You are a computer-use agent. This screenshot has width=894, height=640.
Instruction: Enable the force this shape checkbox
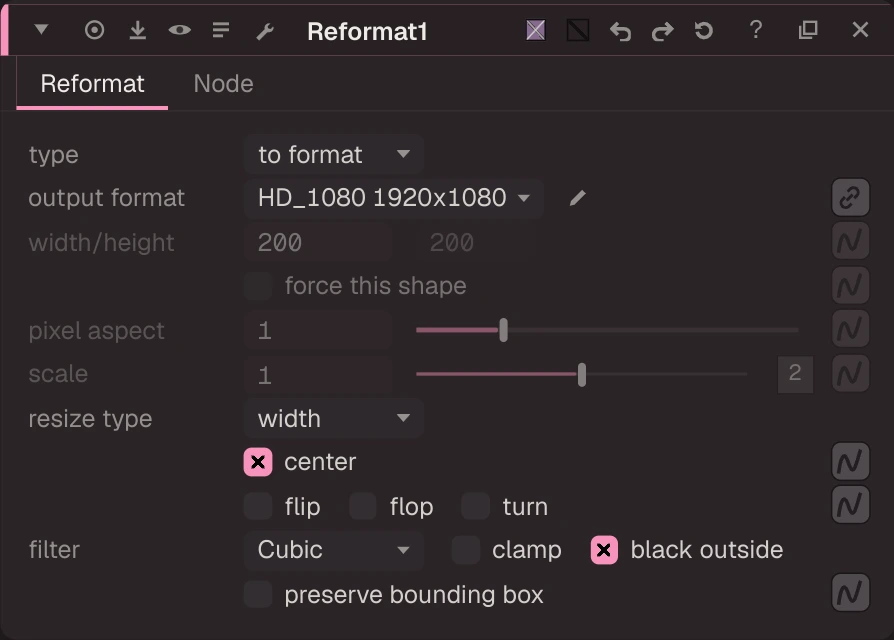click(x=258, y=286)
